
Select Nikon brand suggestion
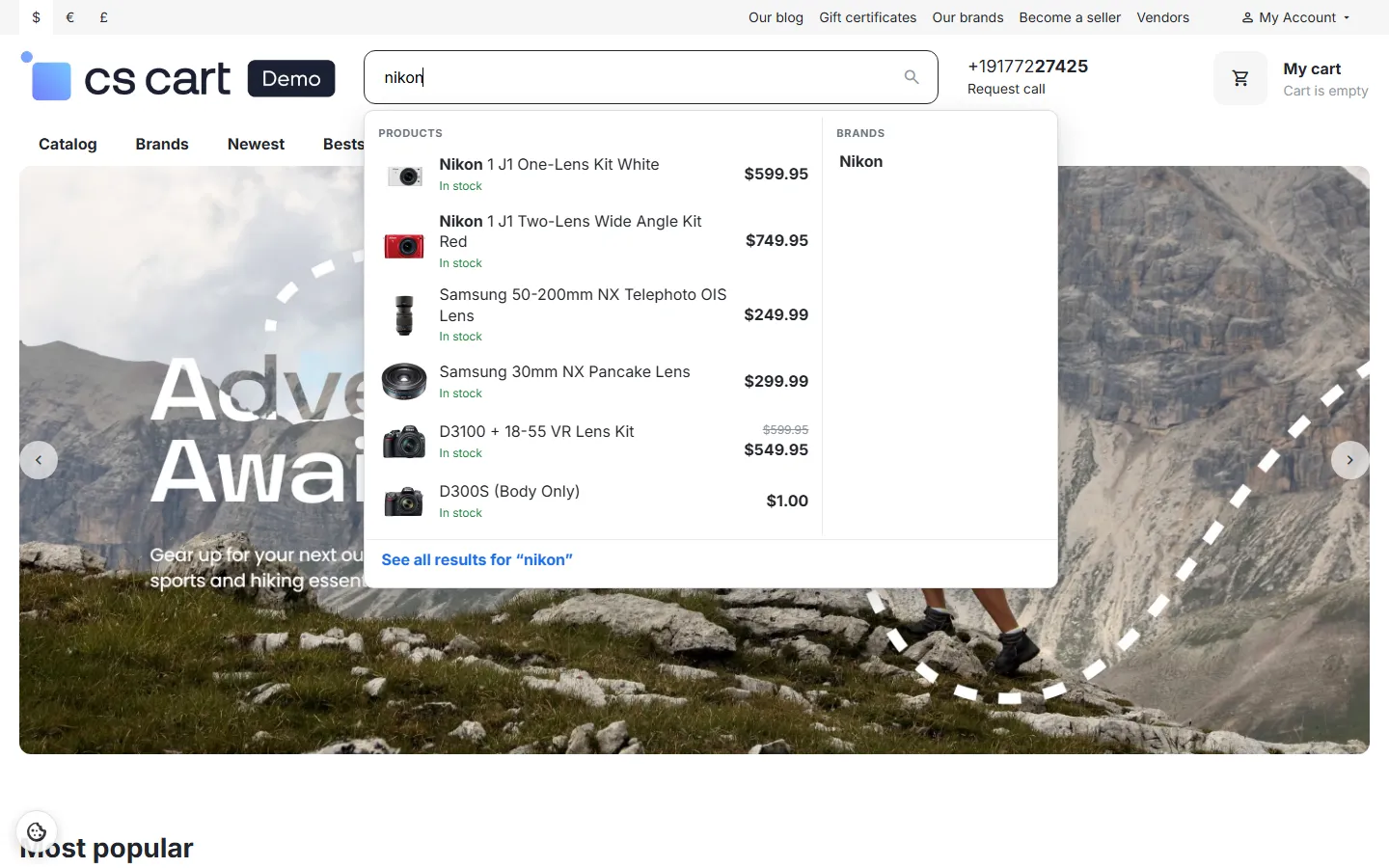[x=860, y=161]
